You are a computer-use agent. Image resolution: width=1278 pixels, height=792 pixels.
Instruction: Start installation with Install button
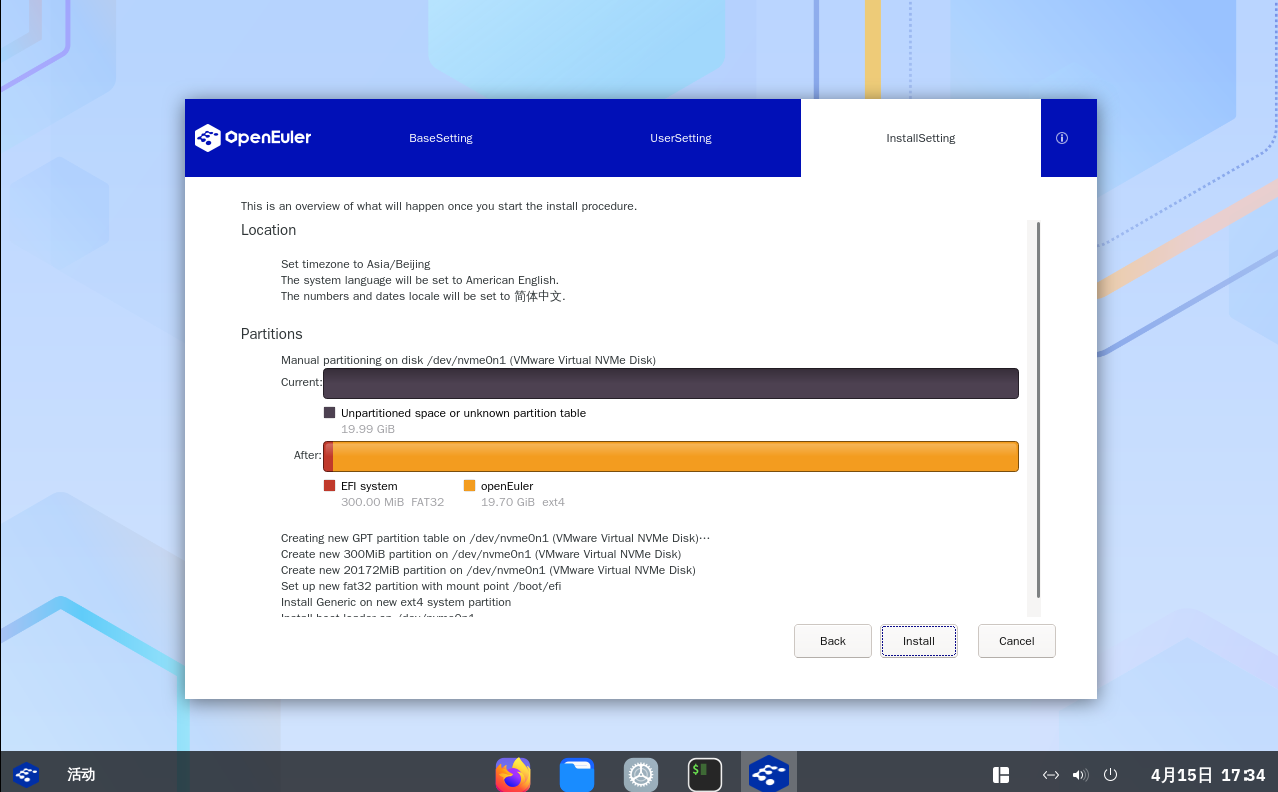pos(919,641)
